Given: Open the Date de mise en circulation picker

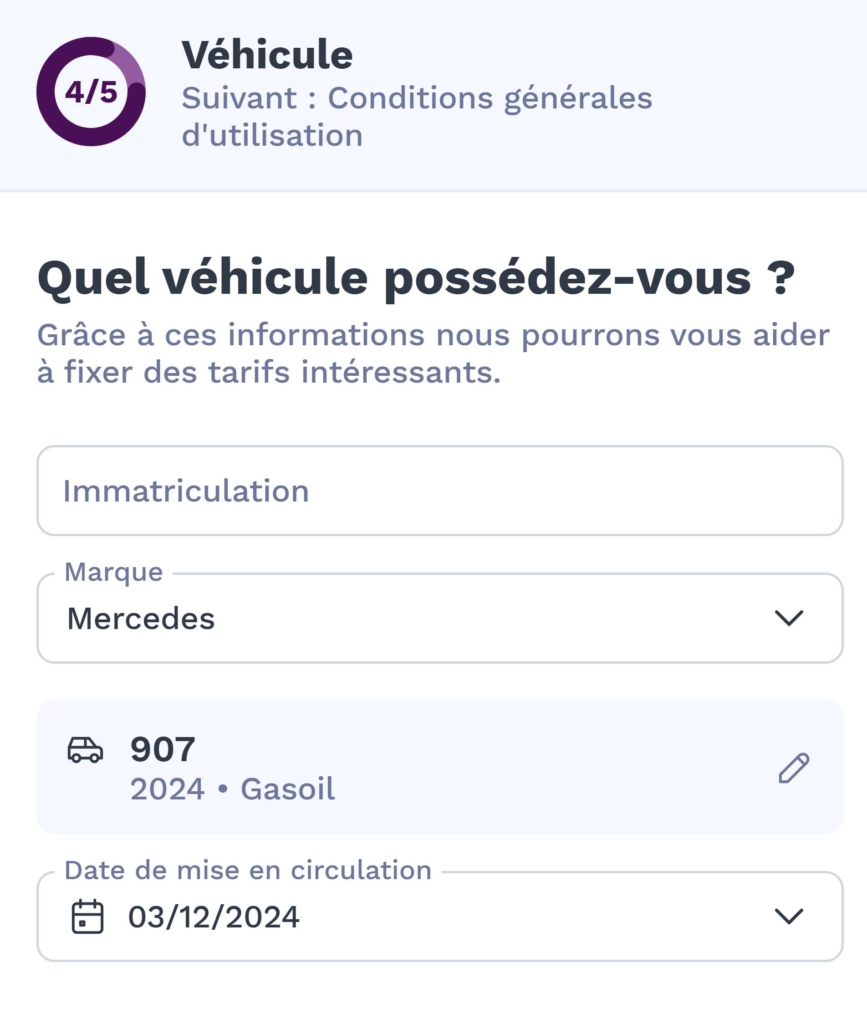Looking at the screenshot, I should point(440,916).
